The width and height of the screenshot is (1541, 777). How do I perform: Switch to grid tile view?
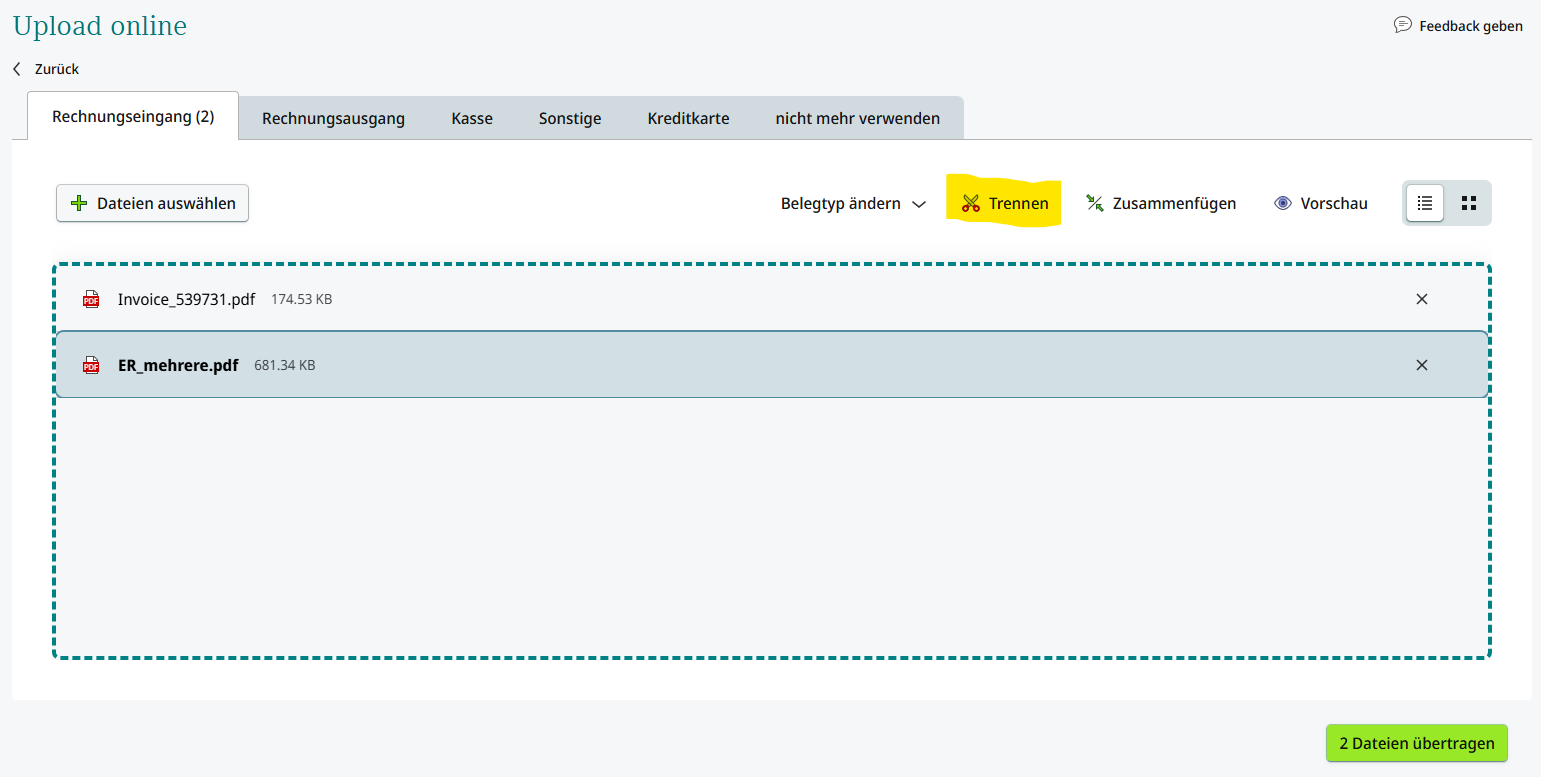[x=1468, y=203]
